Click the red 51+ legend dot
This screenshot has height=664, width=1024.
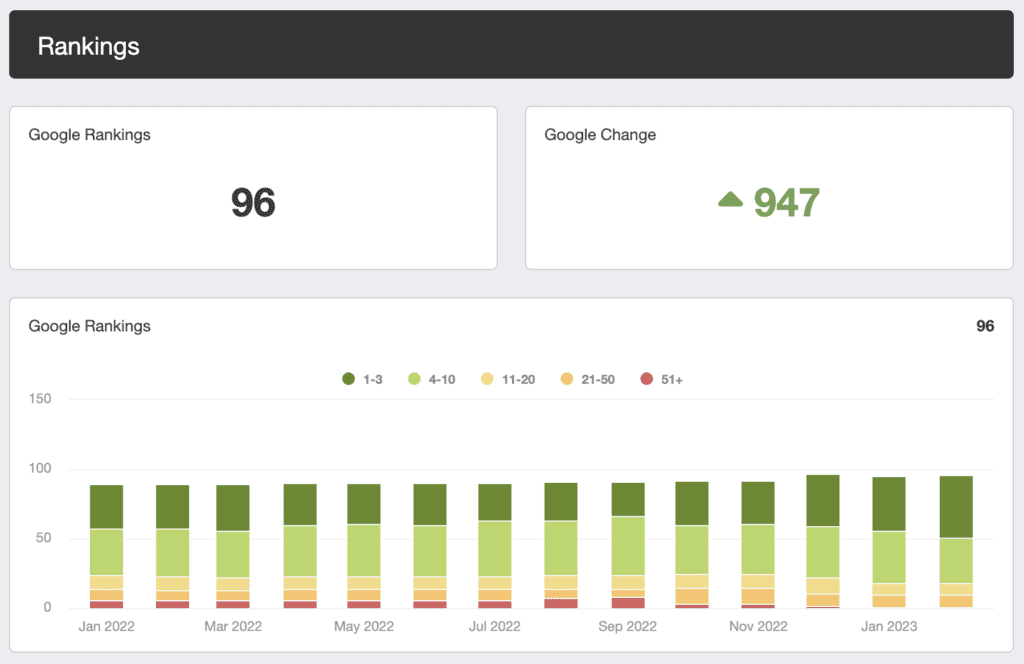click(647, 379)
